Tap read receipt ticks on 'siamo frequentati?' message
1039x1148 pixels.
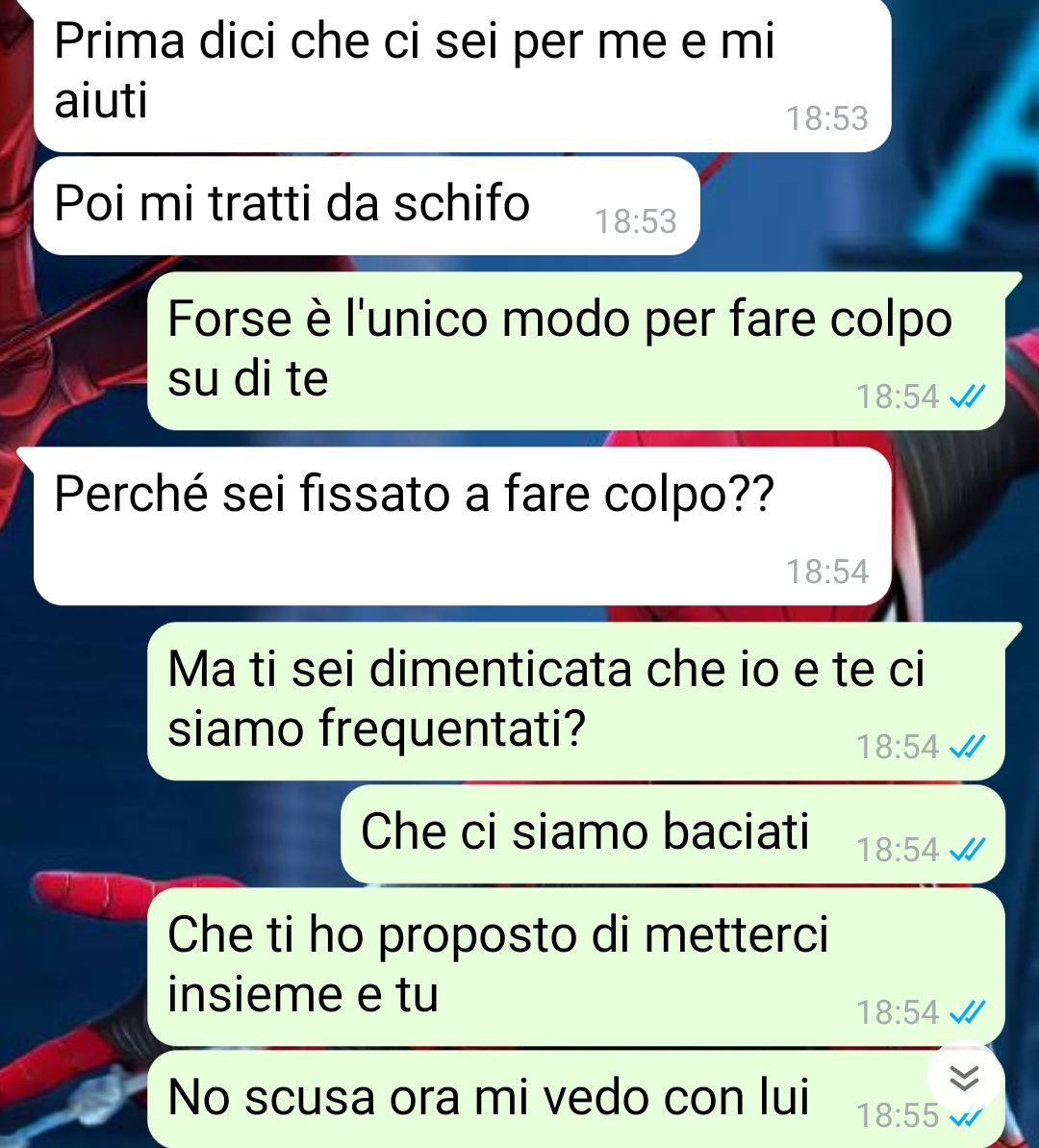click(967, 747)
